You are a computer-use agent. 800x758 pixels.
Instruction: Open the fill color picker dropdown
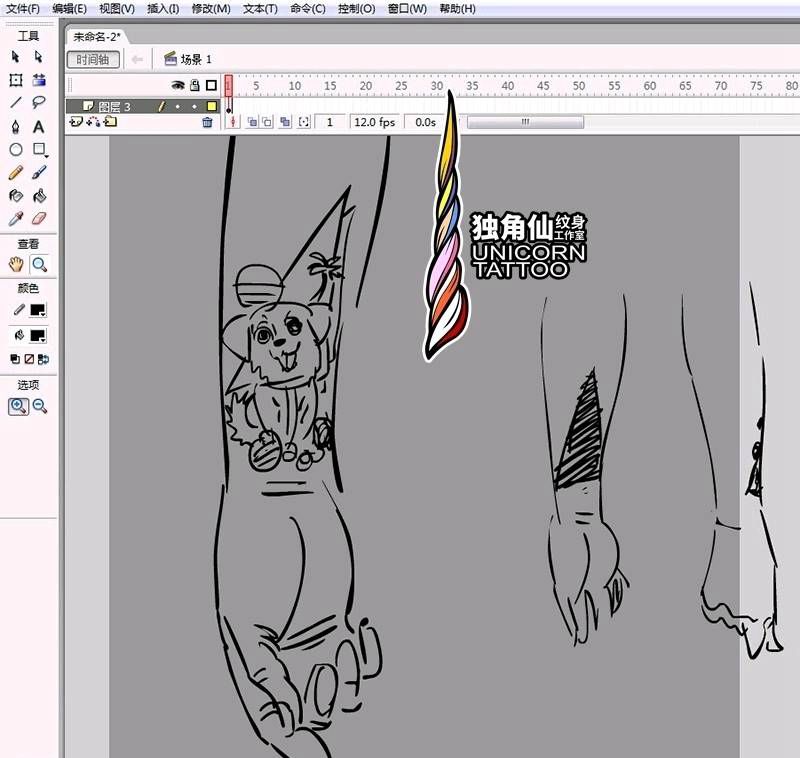(x=37, y=336)
